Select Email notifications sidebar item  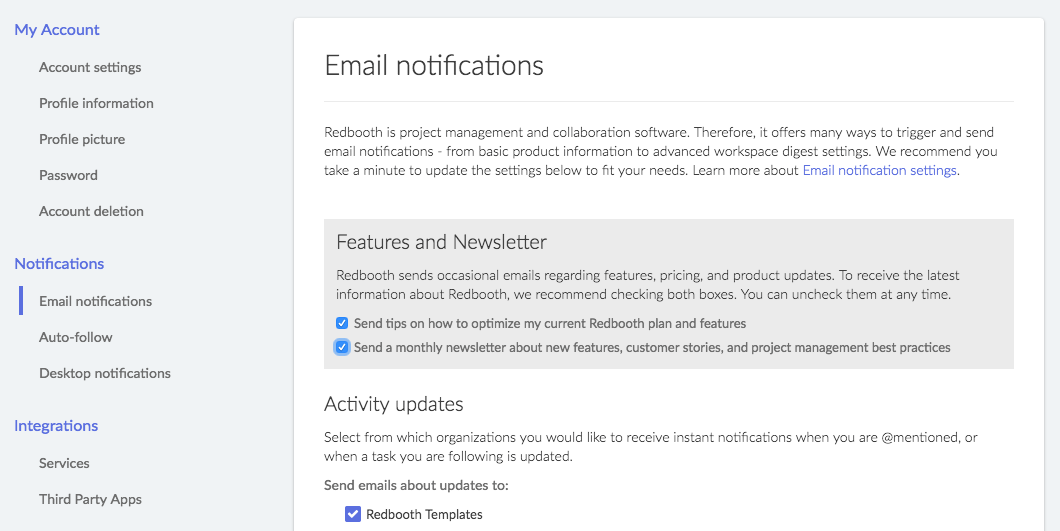tap(95, 301)
